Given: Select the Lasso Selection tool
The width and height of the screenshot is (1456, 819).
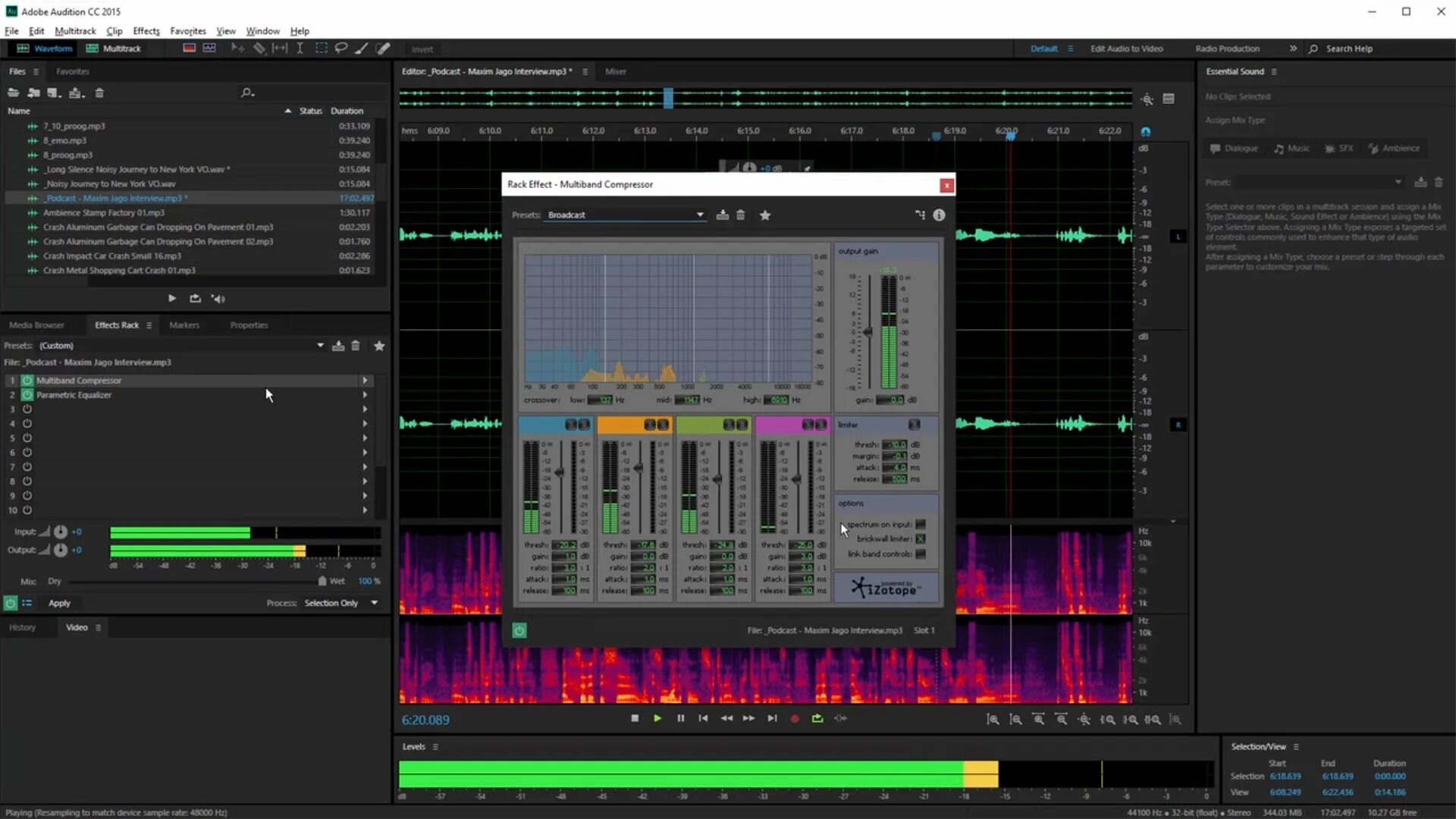Looking at the screenshot, I should click(x=341, y=49).
